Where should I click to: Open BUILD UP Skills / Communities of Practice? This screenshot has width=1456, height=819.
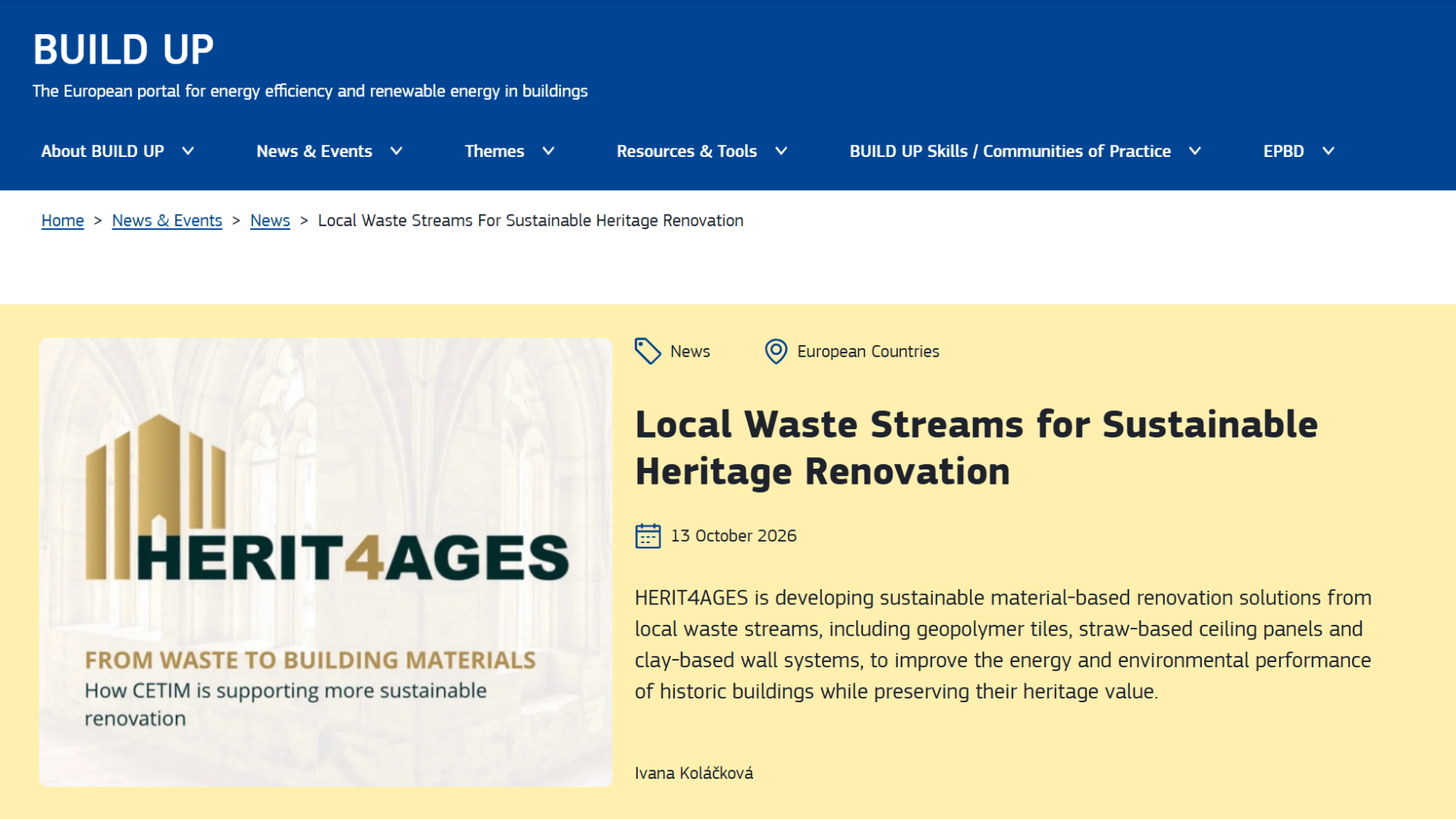(1010, 151)
